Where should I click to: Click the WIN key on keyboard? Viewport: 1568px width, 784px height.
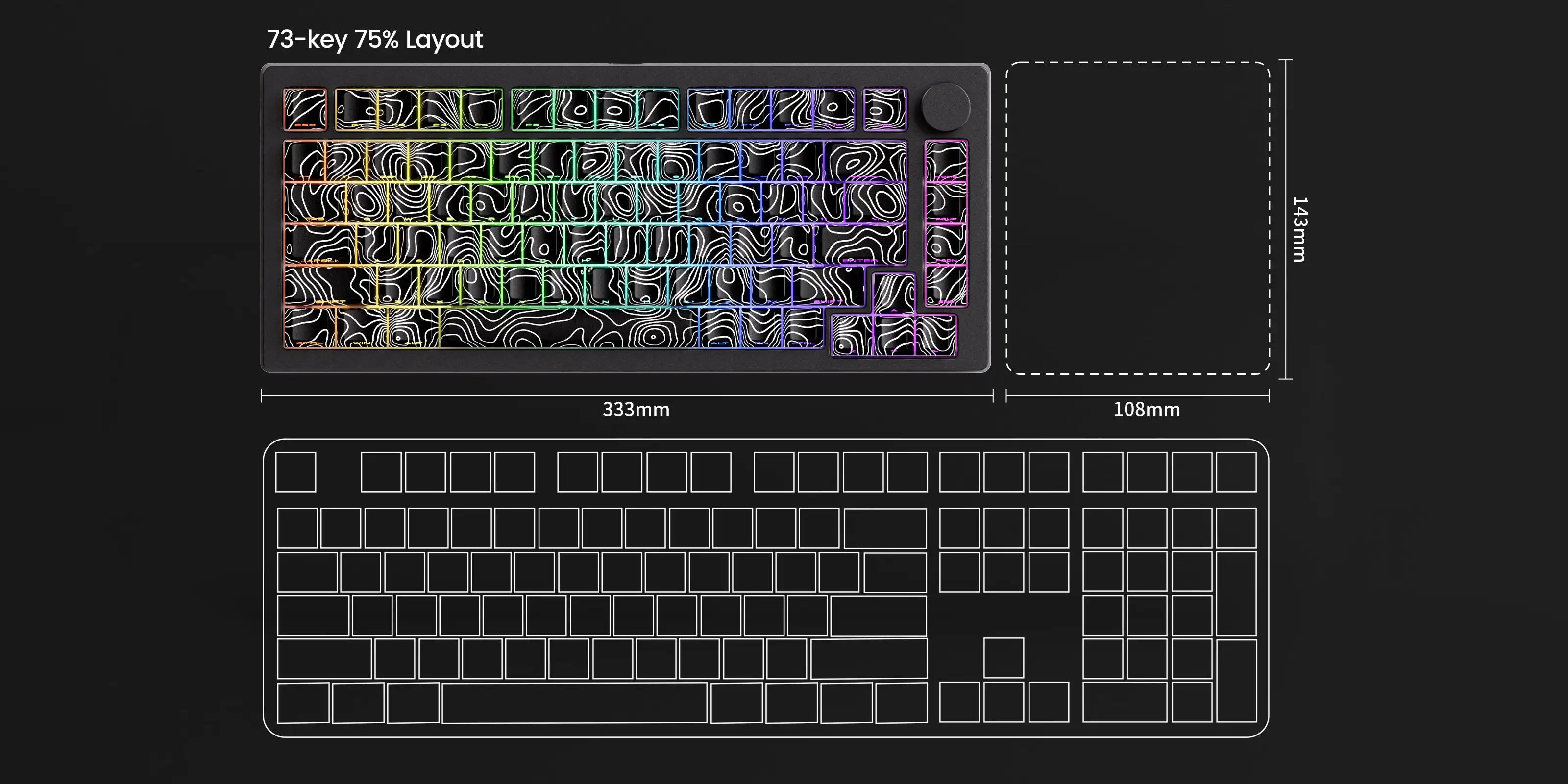coord(362,328)
